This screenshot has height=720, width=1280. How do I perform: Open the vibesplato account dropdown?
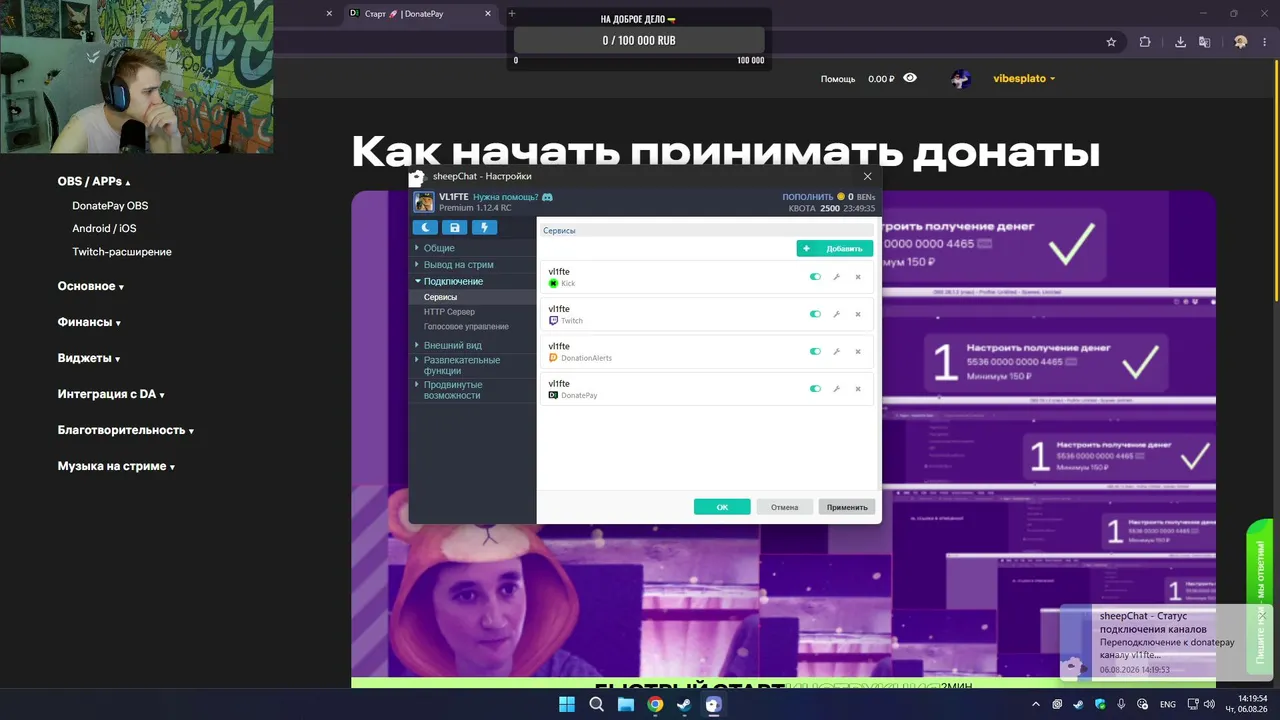tap(1024, 78)
